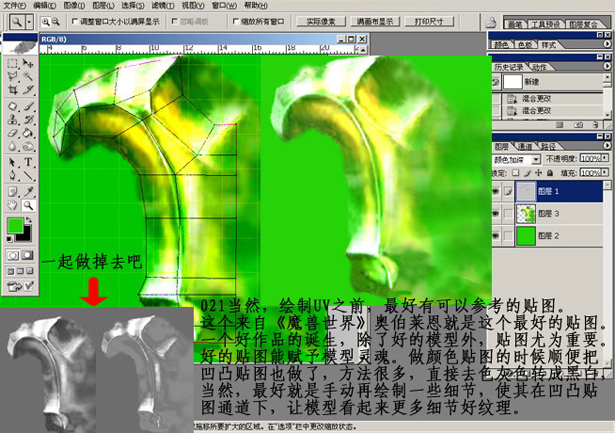Select the Crop tool
This screenshot has width=615, height=433.
click(13, 89)
